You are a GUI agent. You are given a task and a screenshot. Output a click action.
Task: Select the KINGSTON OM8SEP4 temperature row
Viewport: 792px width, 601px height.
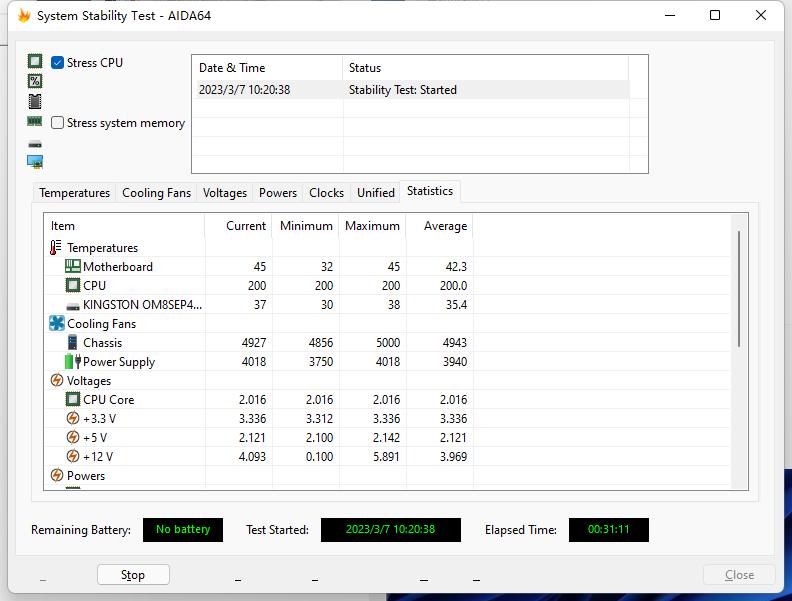142,305
